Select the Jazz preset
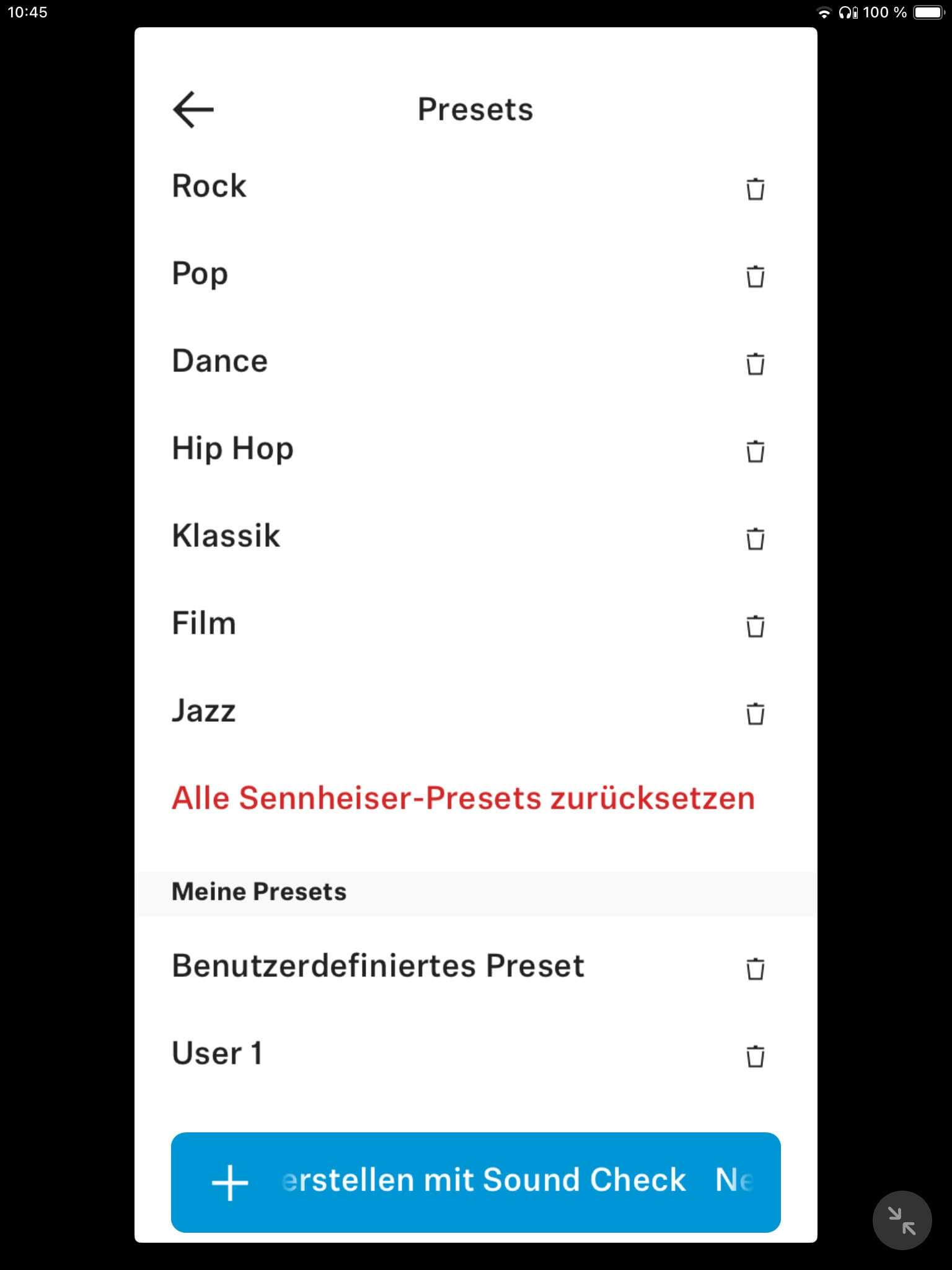The height and width of the screenshot is (1270, 952). [x=204, y=711]
